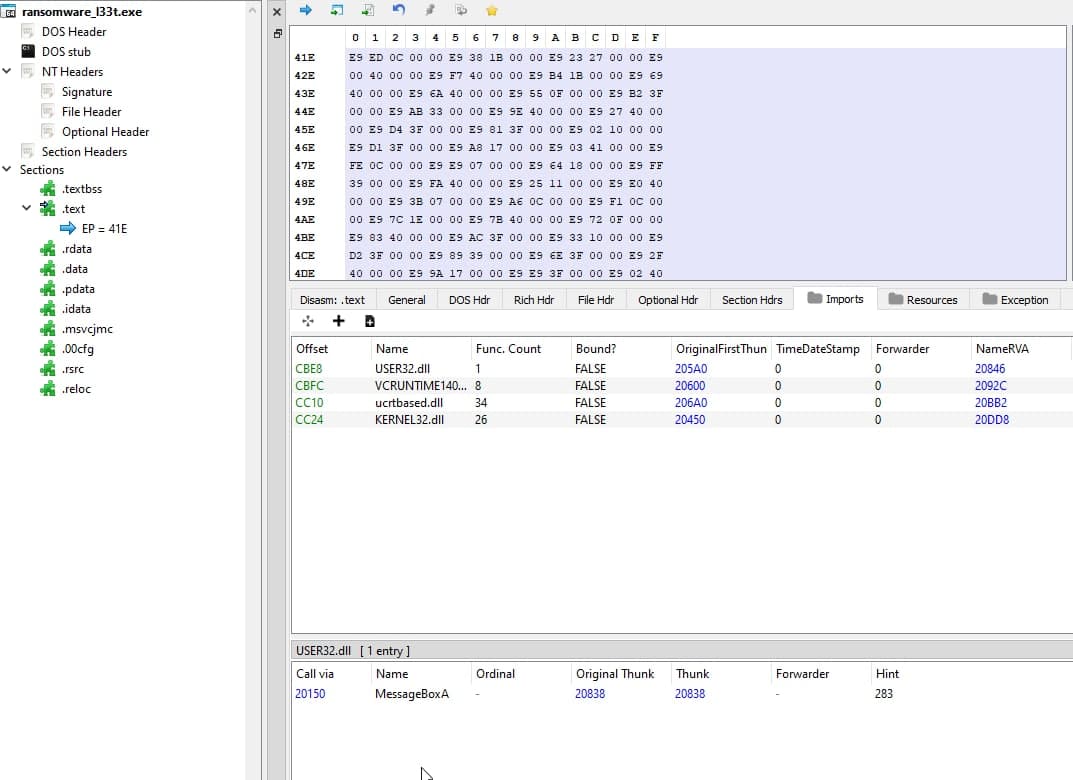Collapse the NT Headers tree node
Screen dimensions: 1073x780
tap(8, 72)
